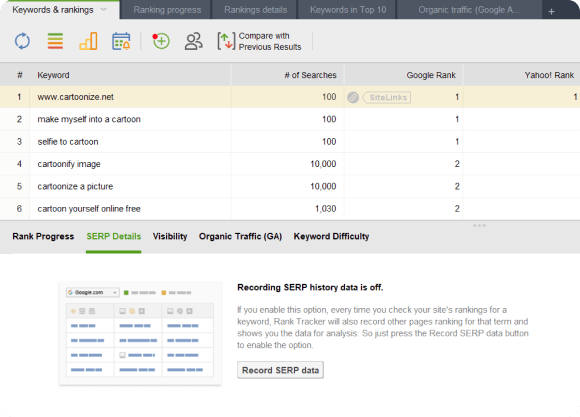This screenshot has width=580, height=417.
Task: Add a new workspace tab with plus
Action: pyautogui.click(x=551, y=11)
